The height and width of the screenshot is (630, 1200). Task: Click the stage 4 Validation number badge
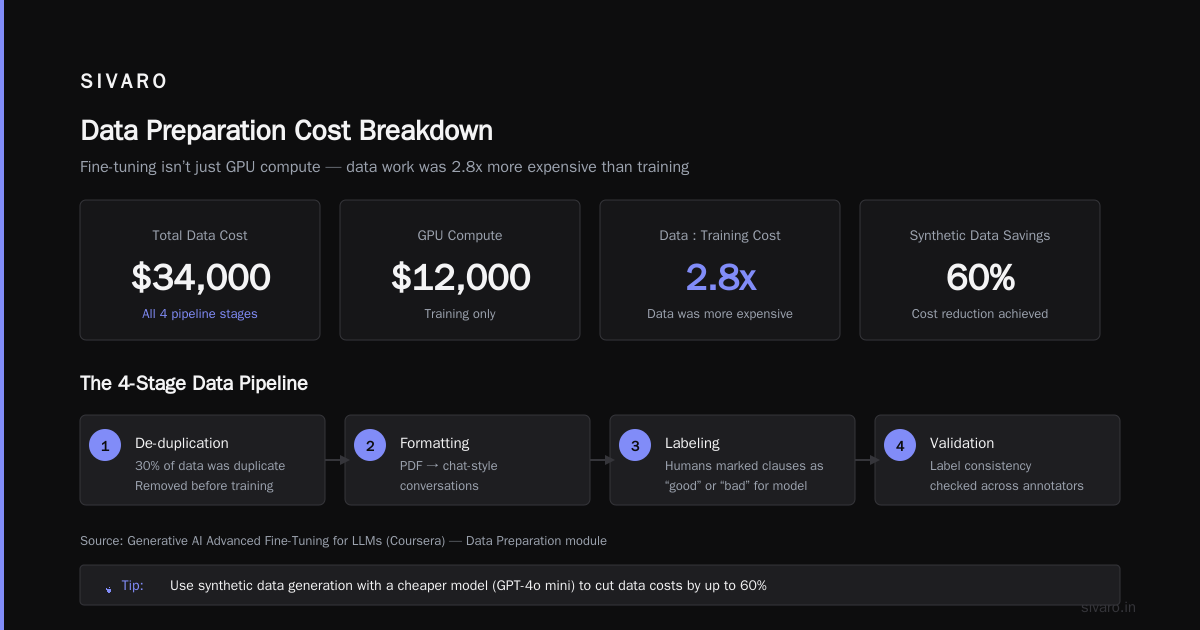[x=900, y=446]
